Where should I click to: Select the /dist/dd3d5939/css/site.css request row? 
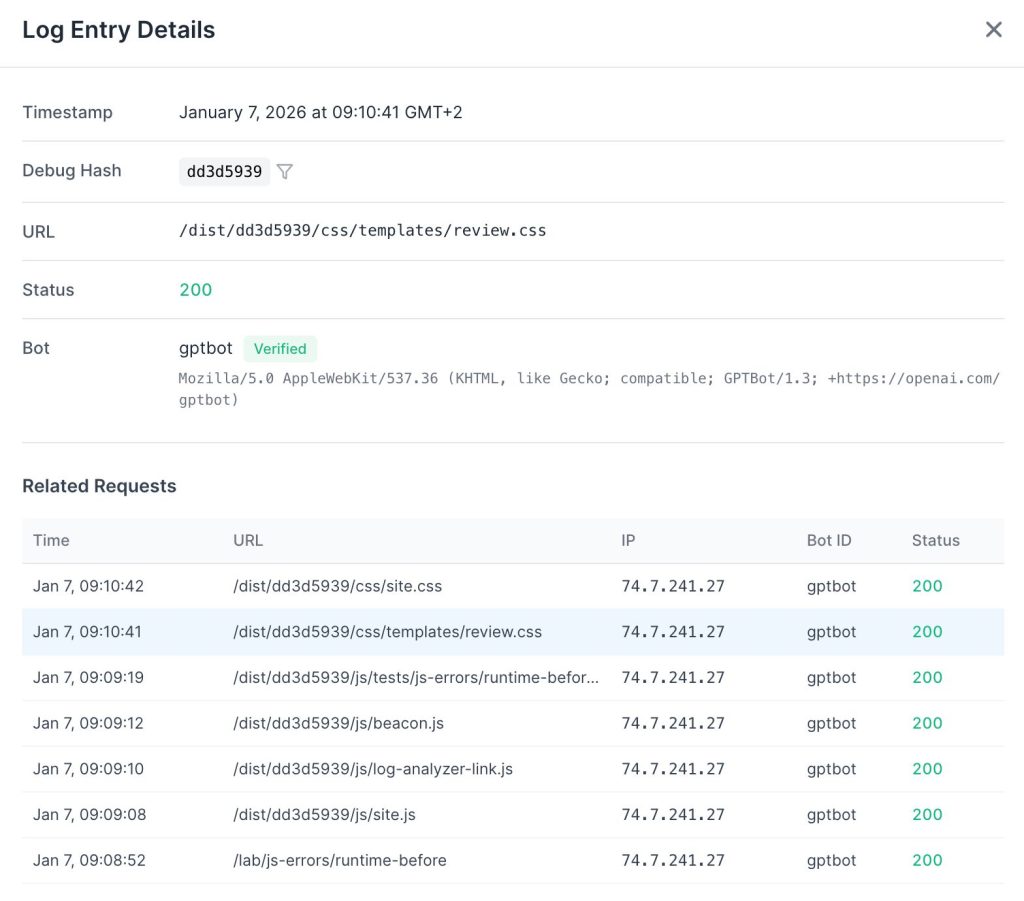click(337, 586)
